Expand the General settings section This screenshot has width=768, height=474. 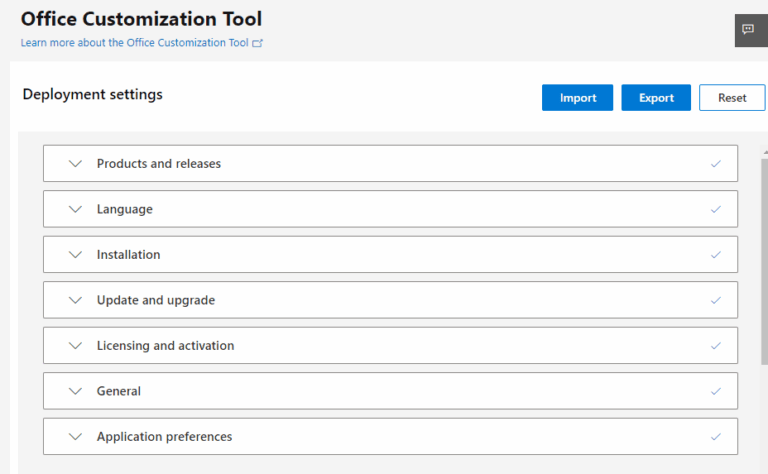(x=118, y=391)
